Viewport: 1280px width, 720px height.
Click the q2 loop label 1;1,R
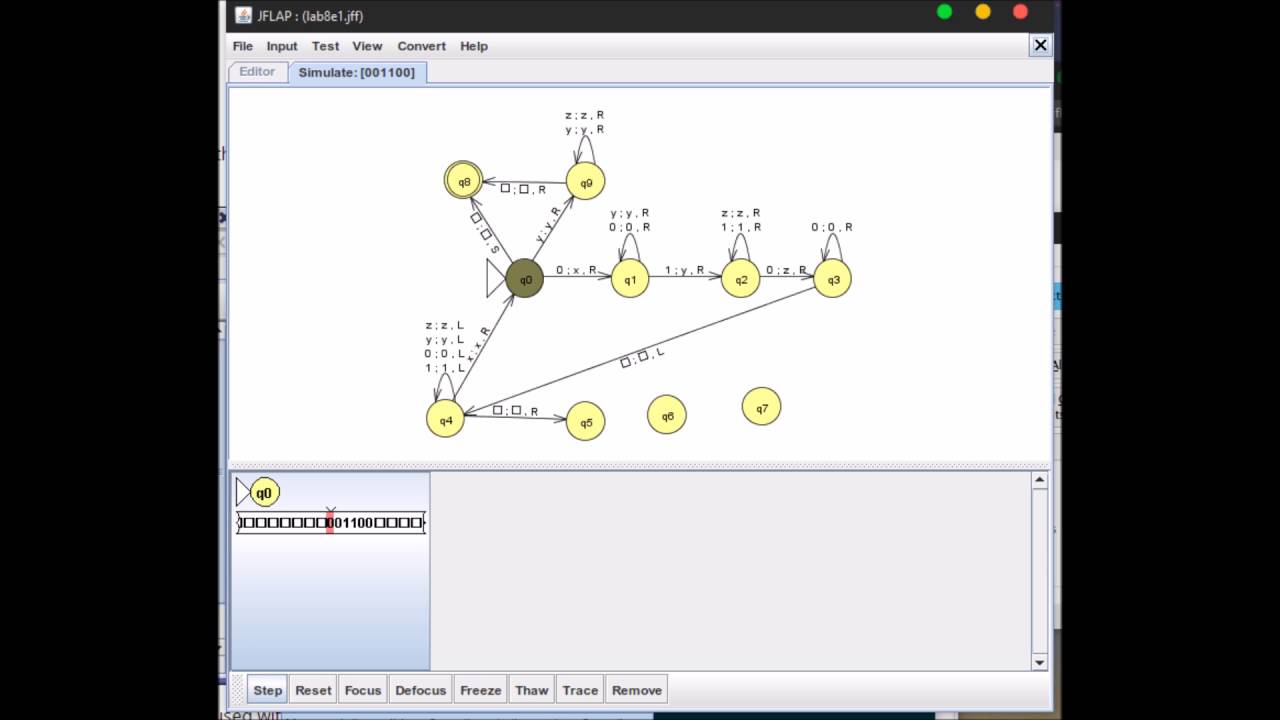[741, 227]
